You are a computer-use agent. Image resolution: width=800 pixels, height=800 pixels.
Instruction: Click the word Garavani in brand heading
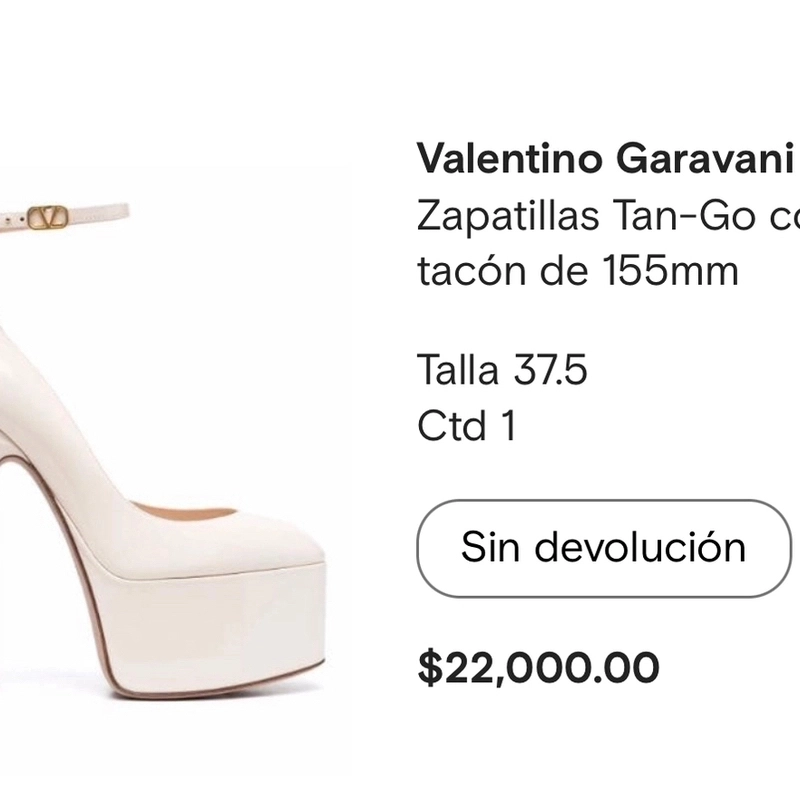tap(705, 158)
